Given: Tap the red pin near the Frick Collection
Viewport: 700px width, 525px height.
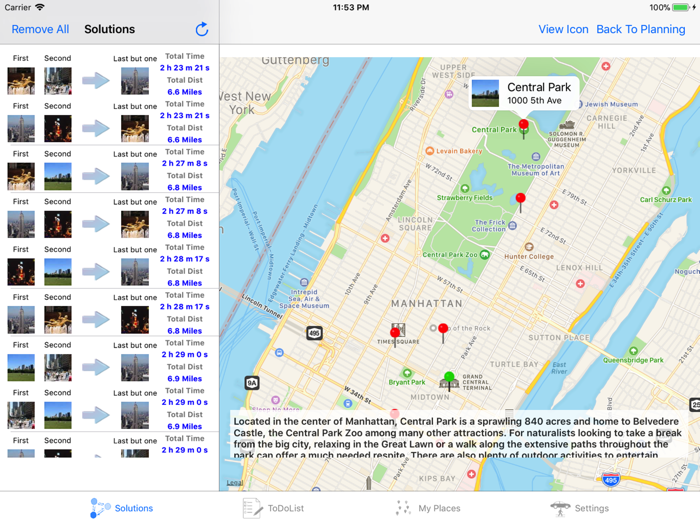Looking at the screenshot, I should (x=520, y=200).
